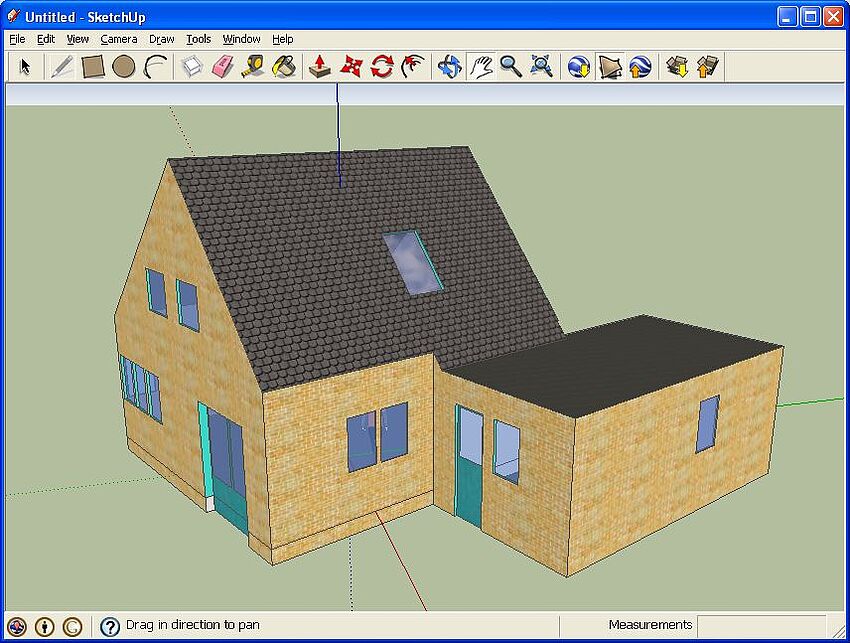
Task: Click the question mark Instructor icon
Action: (109, 626)
